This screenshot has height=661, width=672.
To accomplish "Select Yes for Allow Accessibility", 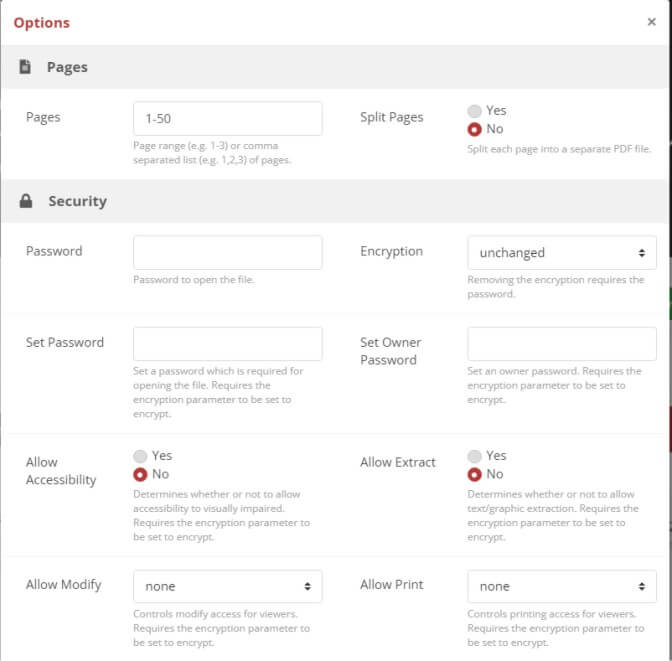I will coord(140,456).
